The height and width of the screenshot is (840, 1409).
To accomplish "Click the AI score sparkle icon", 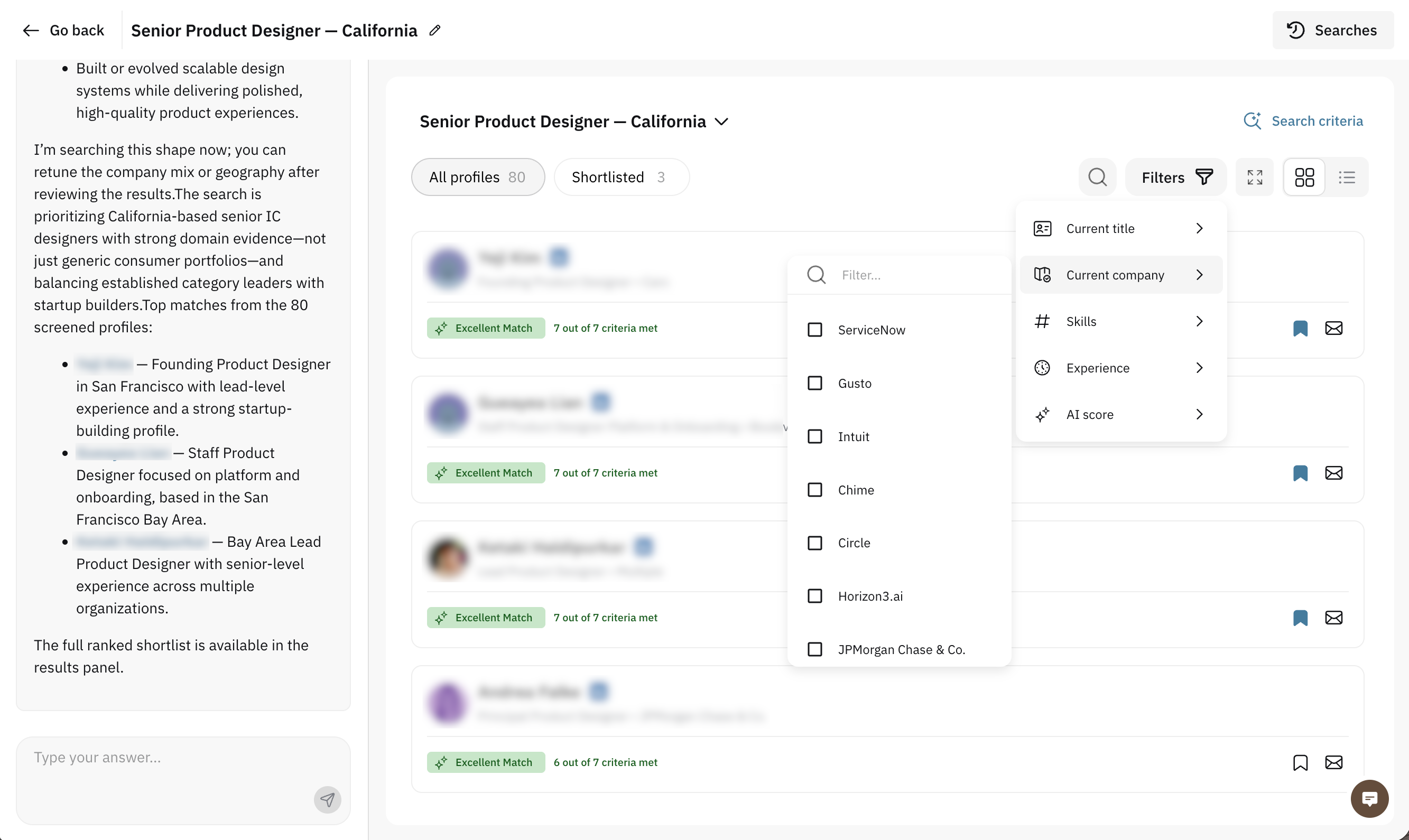I will tap(1042, 414).
